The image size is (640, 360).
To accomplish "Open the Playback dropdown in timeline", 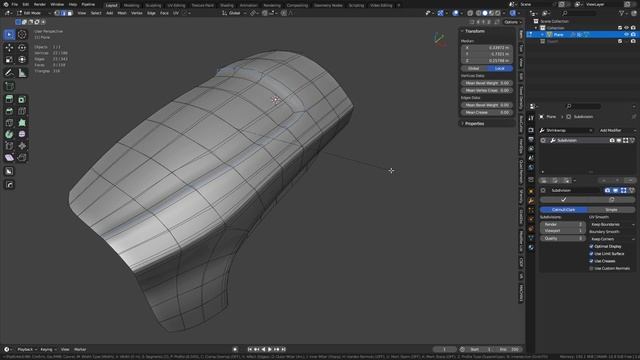I will click(x=26, y=350).
